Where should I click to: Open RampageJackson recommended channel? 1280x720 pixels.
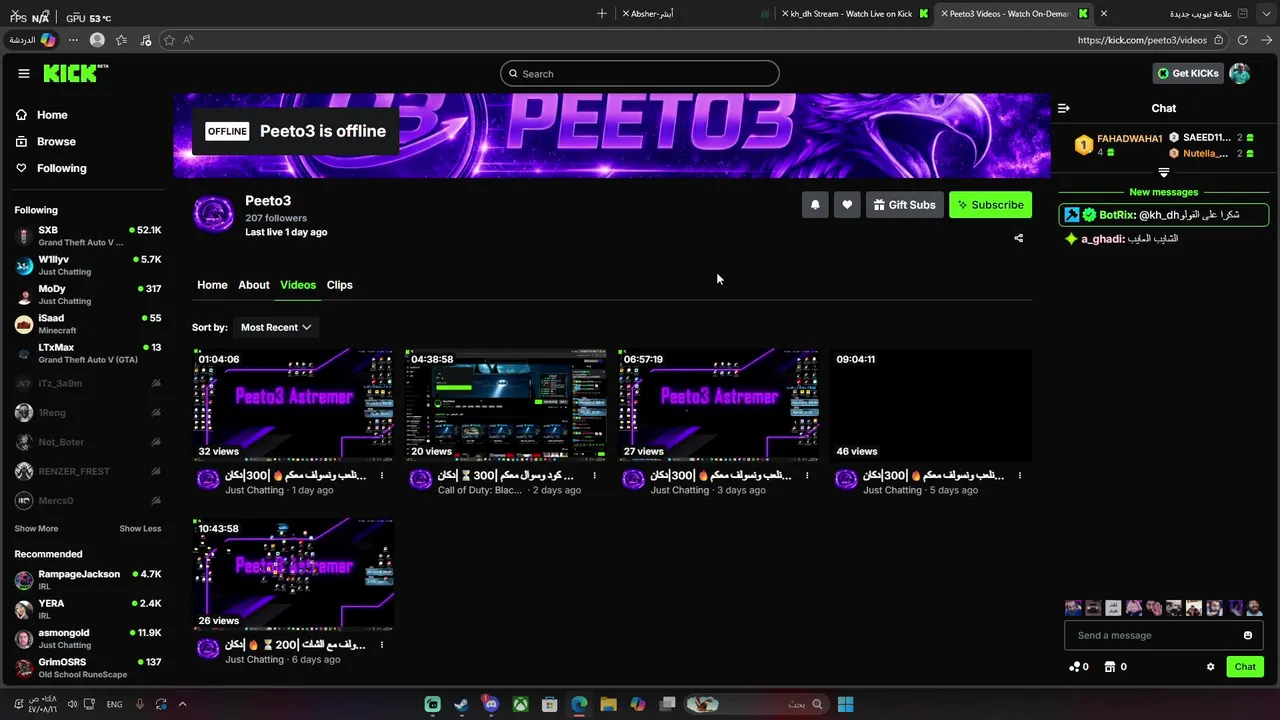tap(88, 580)
